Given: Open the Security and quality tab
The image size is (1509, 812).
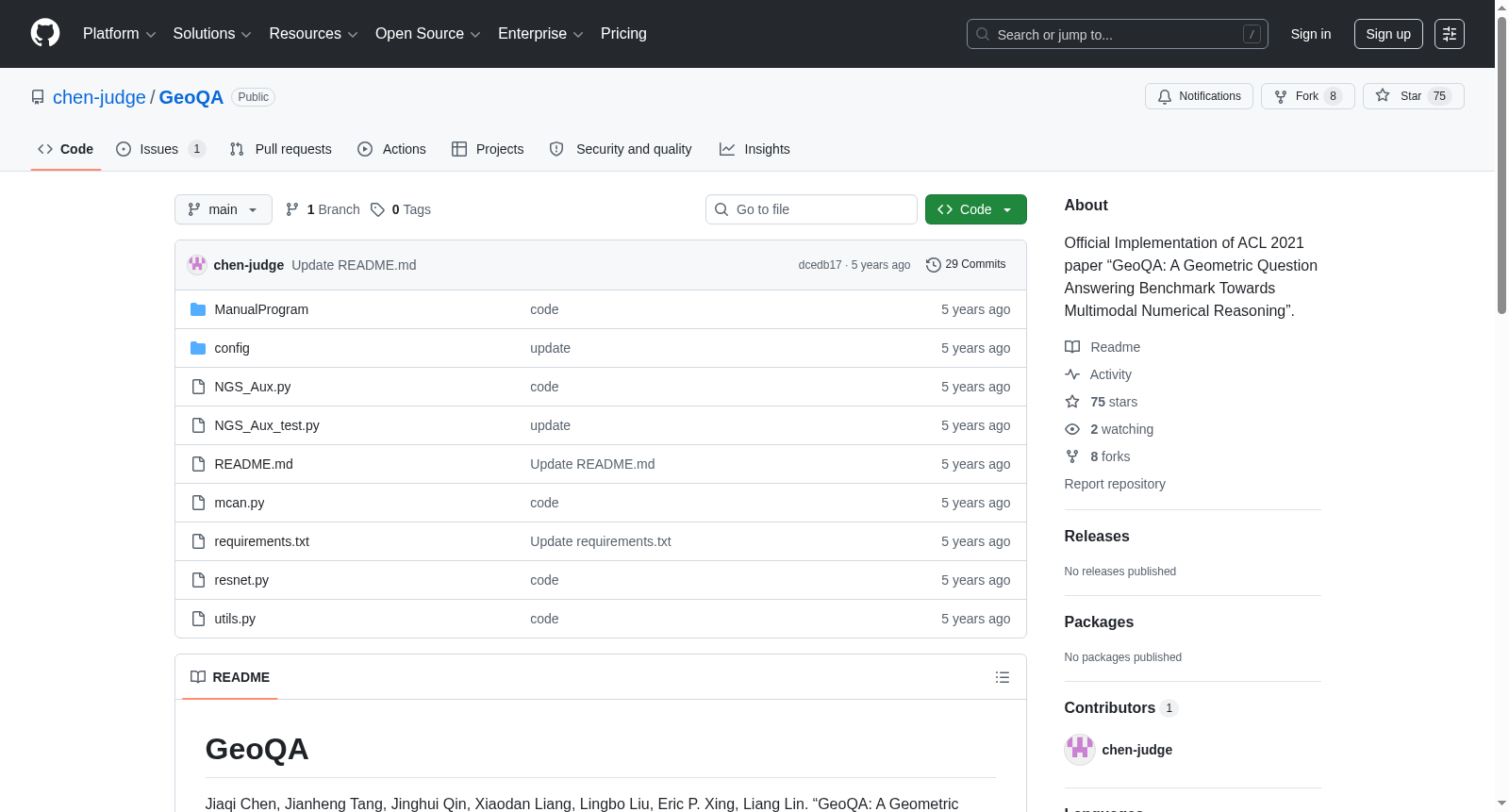Looking at the screenshot, I should pos(621,149).
